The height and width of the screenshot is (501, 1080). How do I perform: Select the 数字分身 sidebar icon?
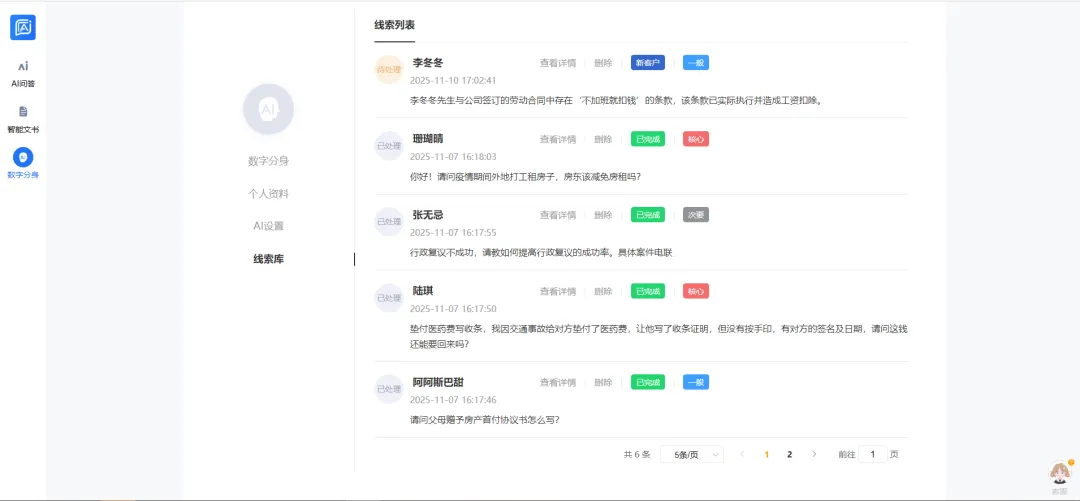23,157
